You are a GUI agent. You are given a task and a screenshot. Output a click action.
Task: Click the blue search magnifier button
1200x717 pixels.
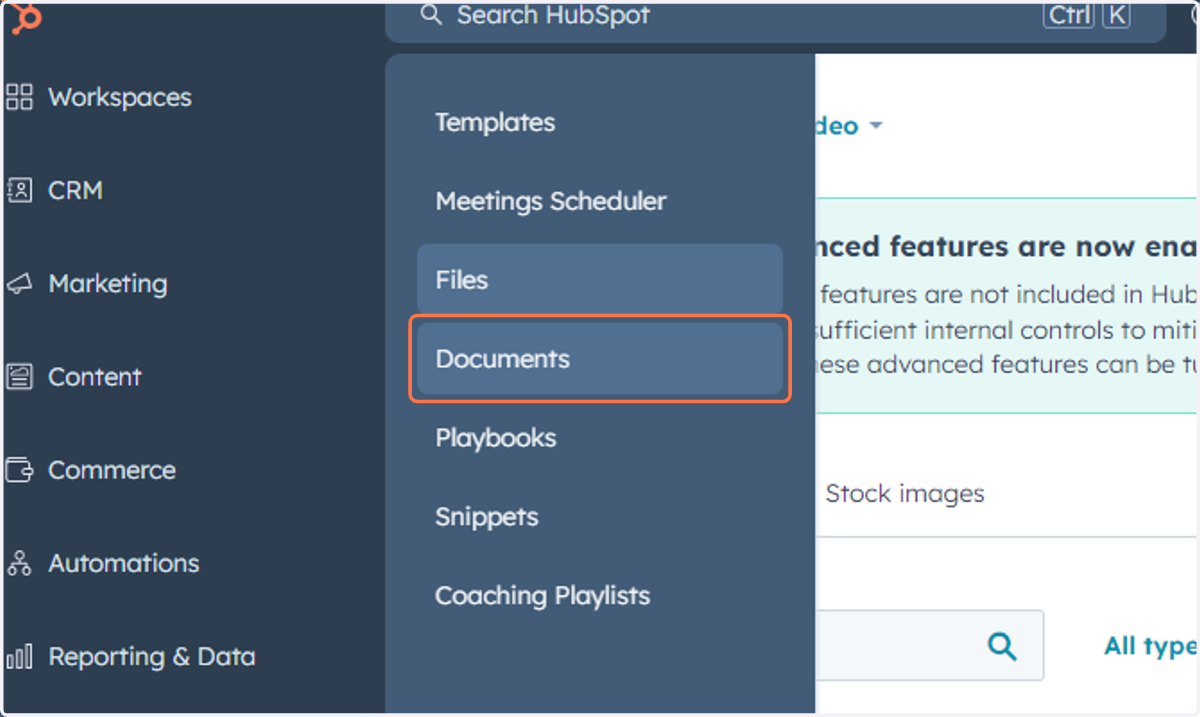point(1002,645)
